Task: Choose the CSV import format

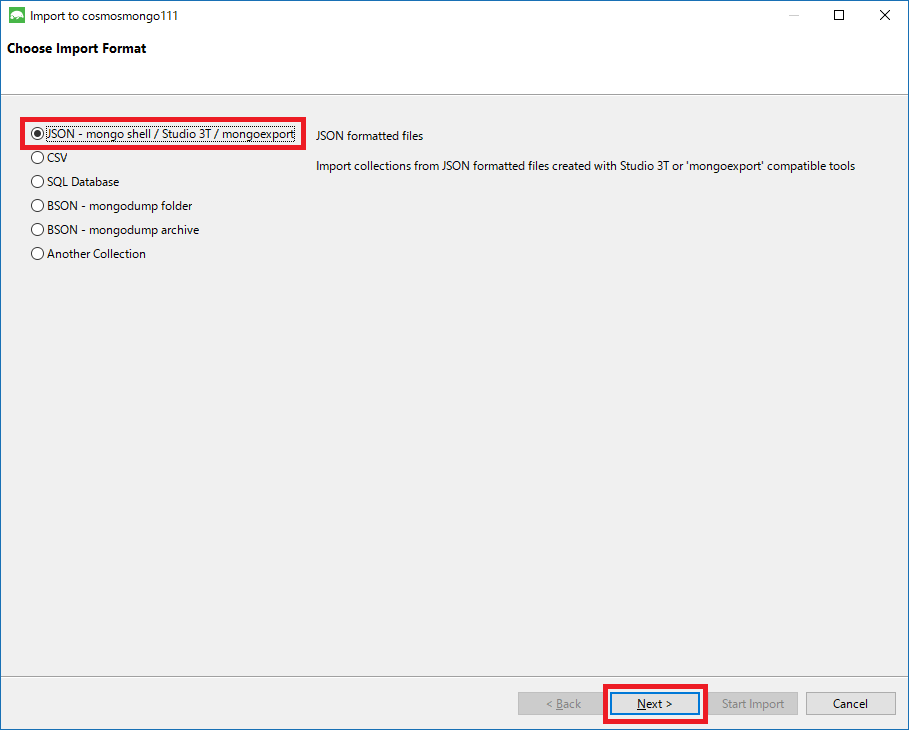Action: (49, 158)
